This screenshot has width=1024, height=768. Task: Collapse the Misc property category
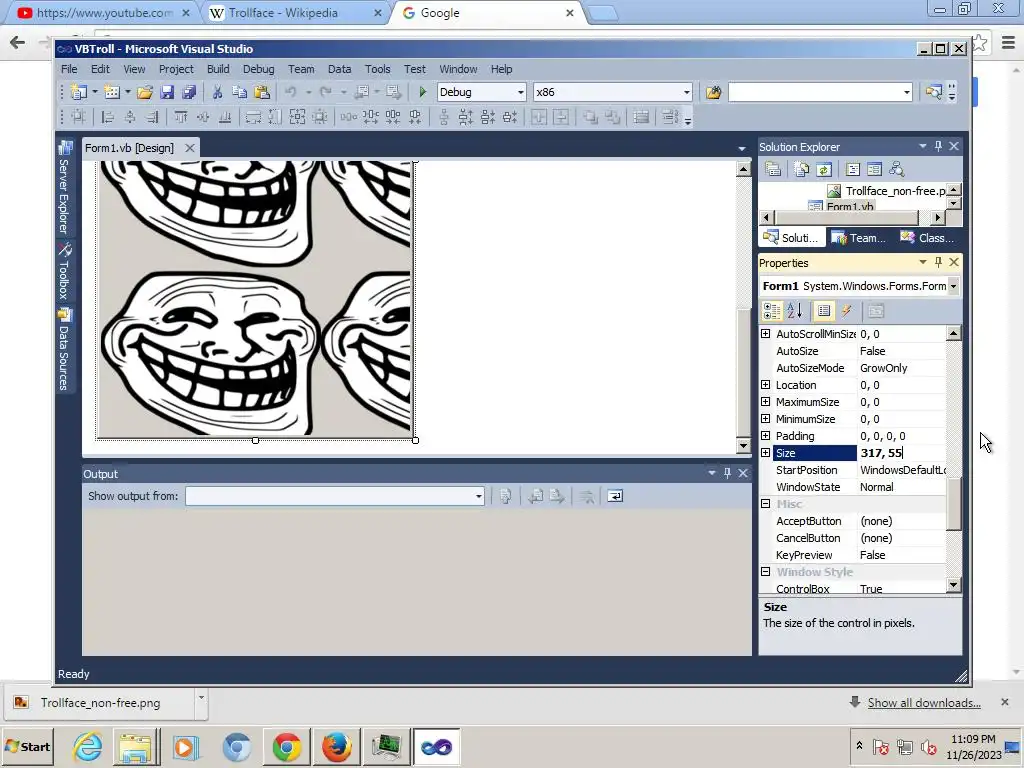coord(765,504)
